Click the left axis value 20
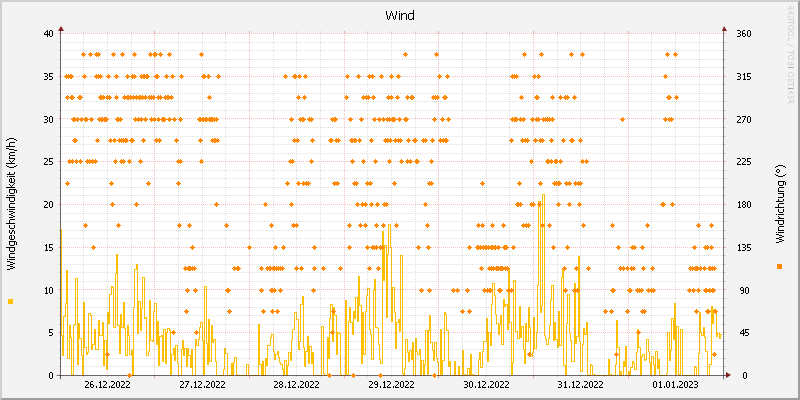 click(49, 205)
